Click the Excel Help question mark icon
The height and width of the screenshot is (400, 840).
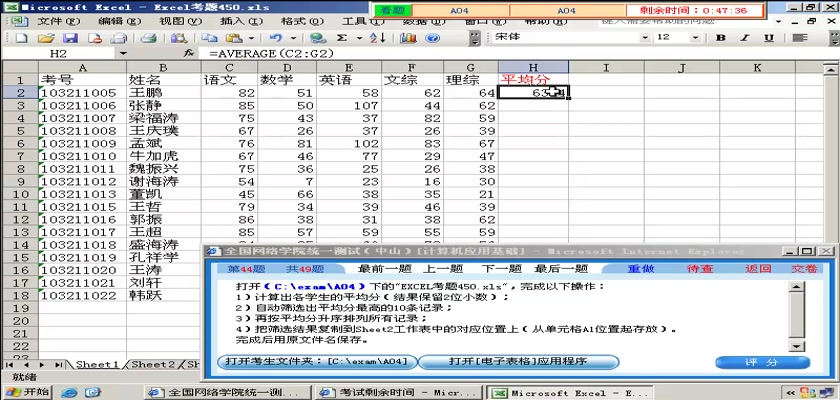coord(432,38)
